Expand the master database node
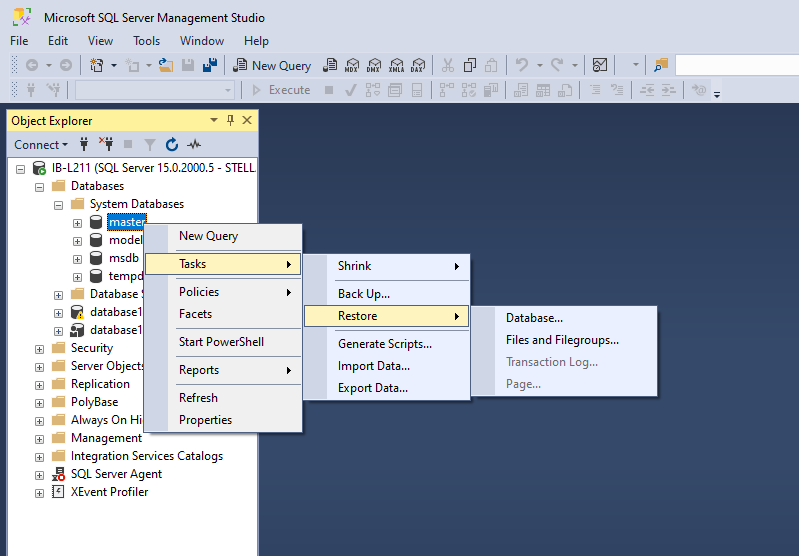Screen dimensions: 799x556 [x=77, y=223]
